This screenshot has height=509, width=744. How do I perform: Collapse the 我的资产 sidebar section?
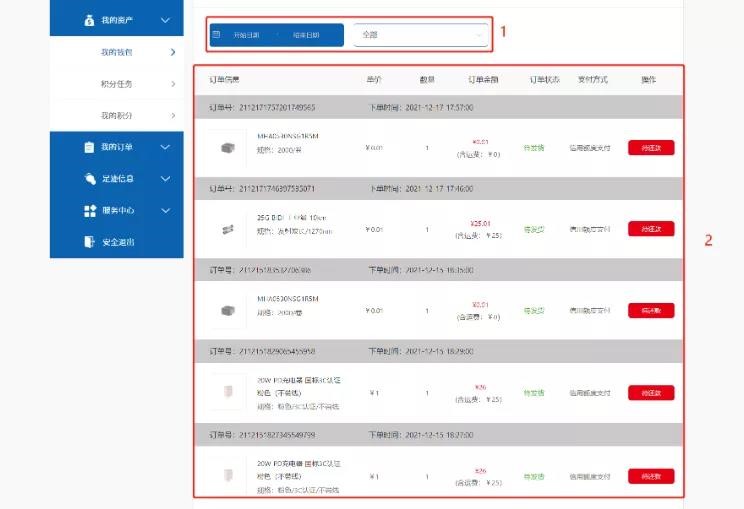tap(166, 20)
